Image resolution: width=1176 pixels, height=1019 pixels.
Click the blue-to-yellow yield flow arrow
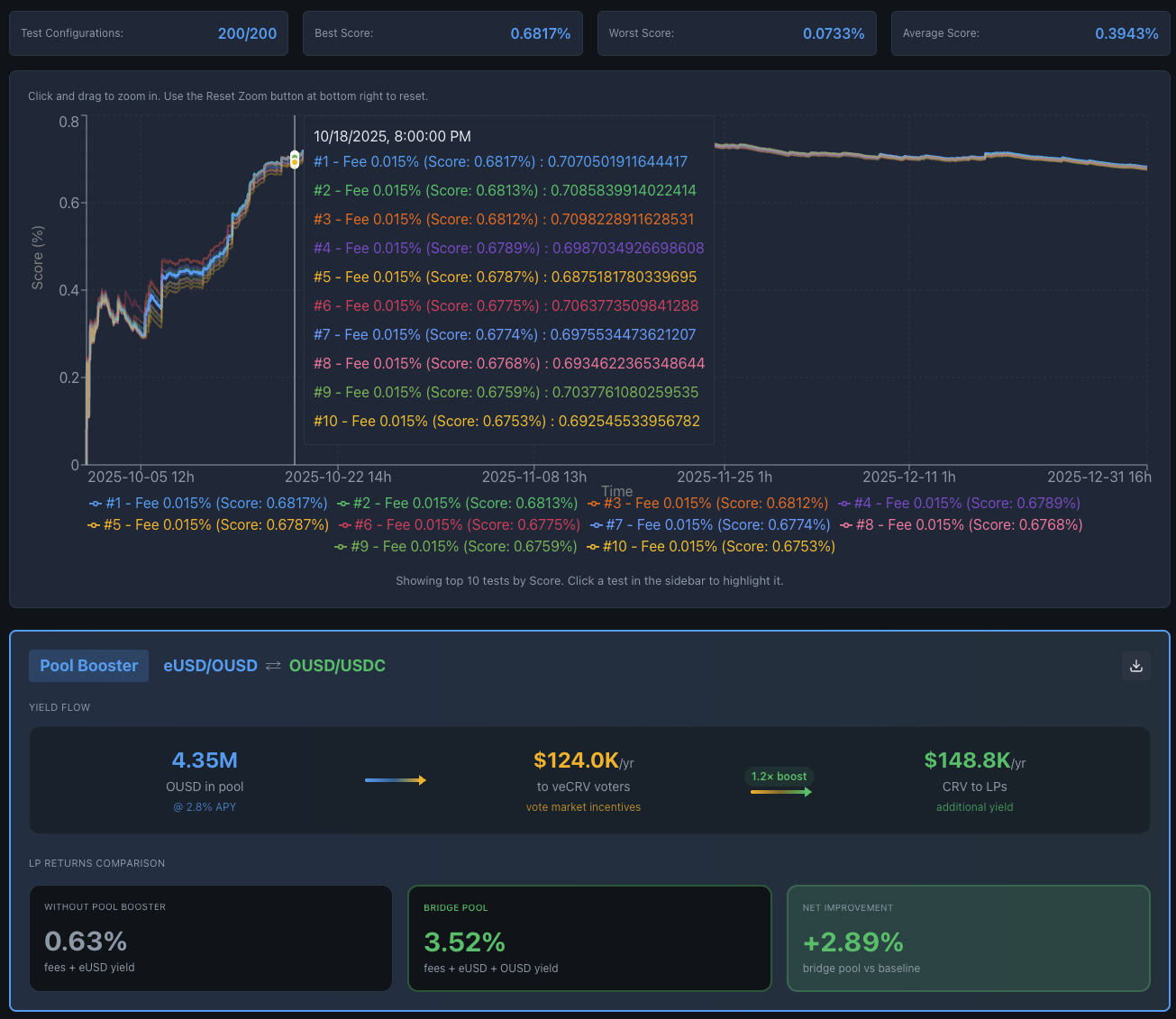pos(395,780)
